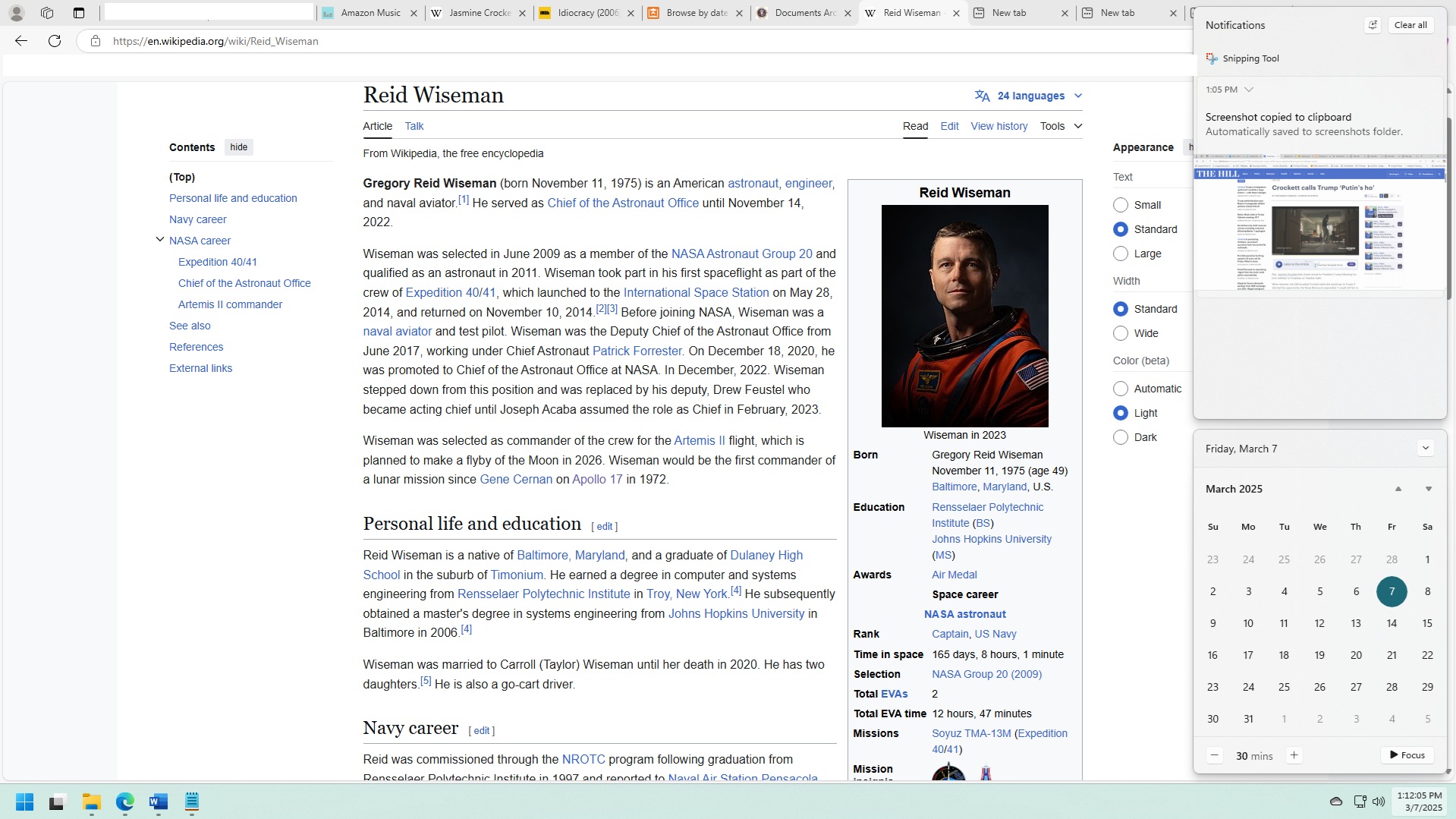Open the Talk page tab

coord(414,126)
